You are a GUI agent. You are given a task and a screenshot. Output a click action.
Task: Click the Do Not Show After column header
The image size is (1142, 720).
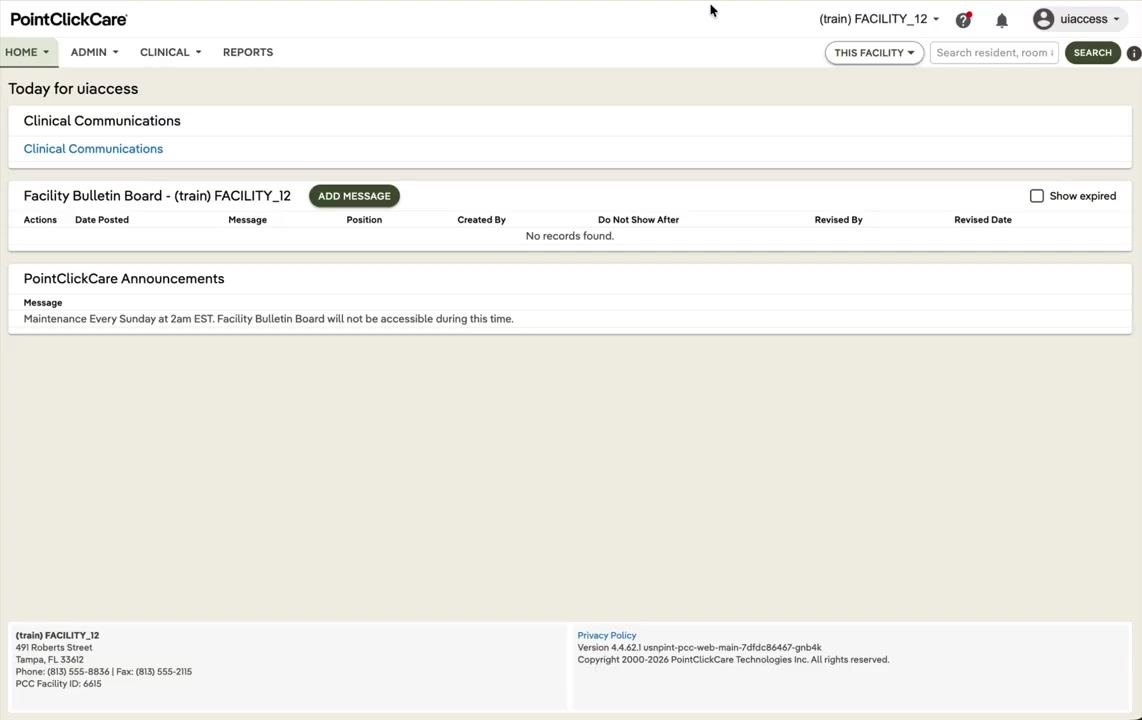pyautogui.click(x=638, y=220)
